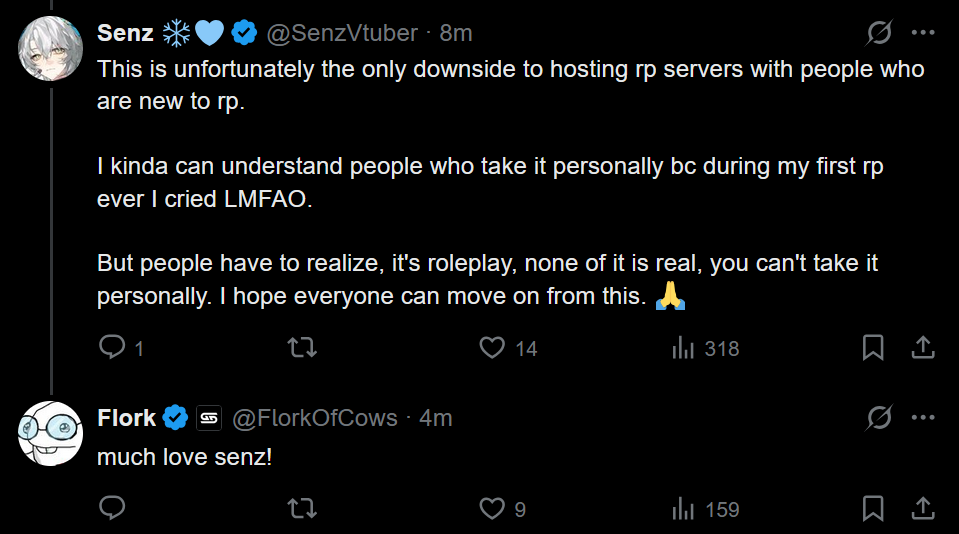View analytics for Senz's tweet
Image resolution: width=959 pixels, height=534 pixels.
684,347
